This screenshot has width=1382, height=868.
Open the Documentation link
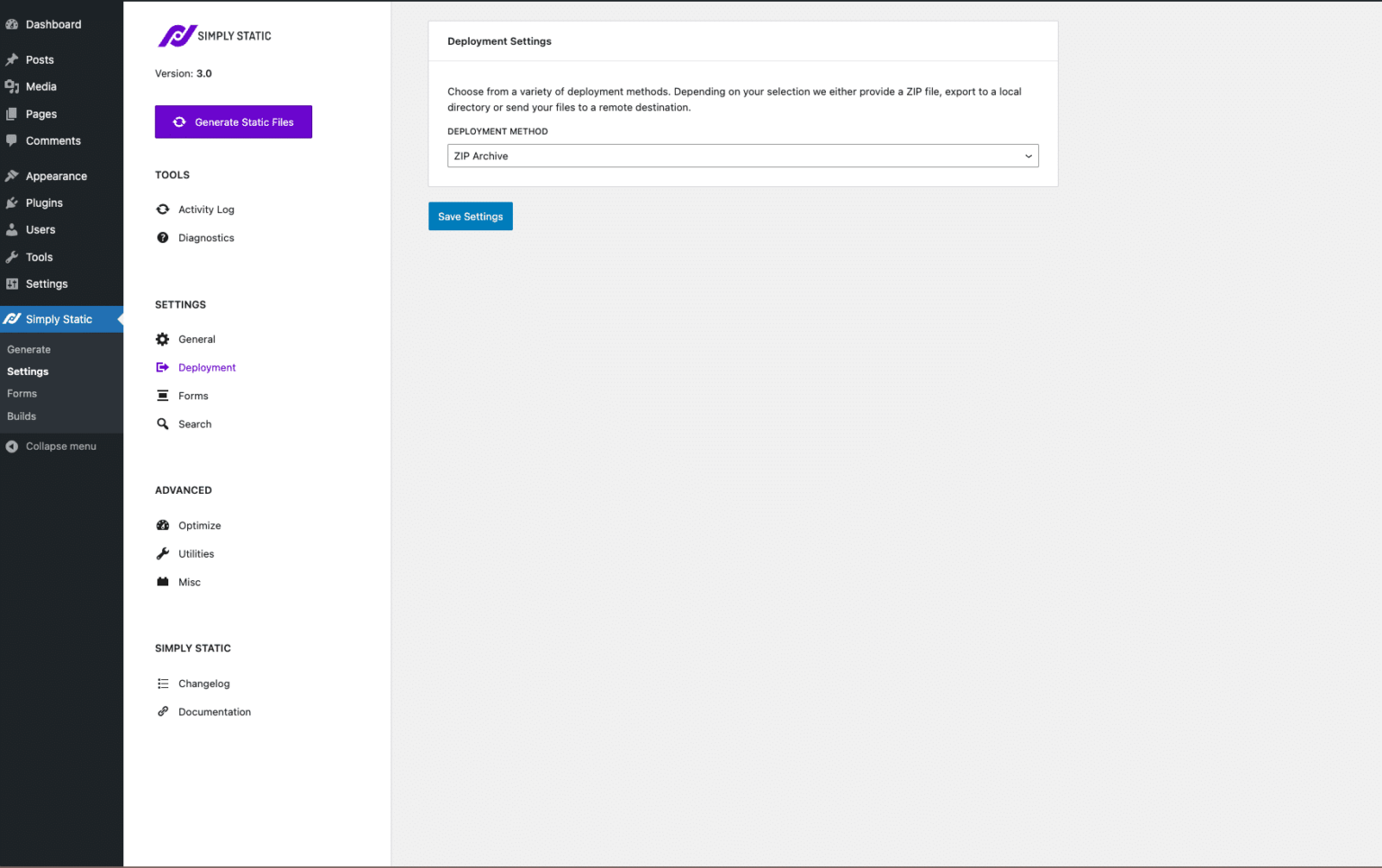214,711
